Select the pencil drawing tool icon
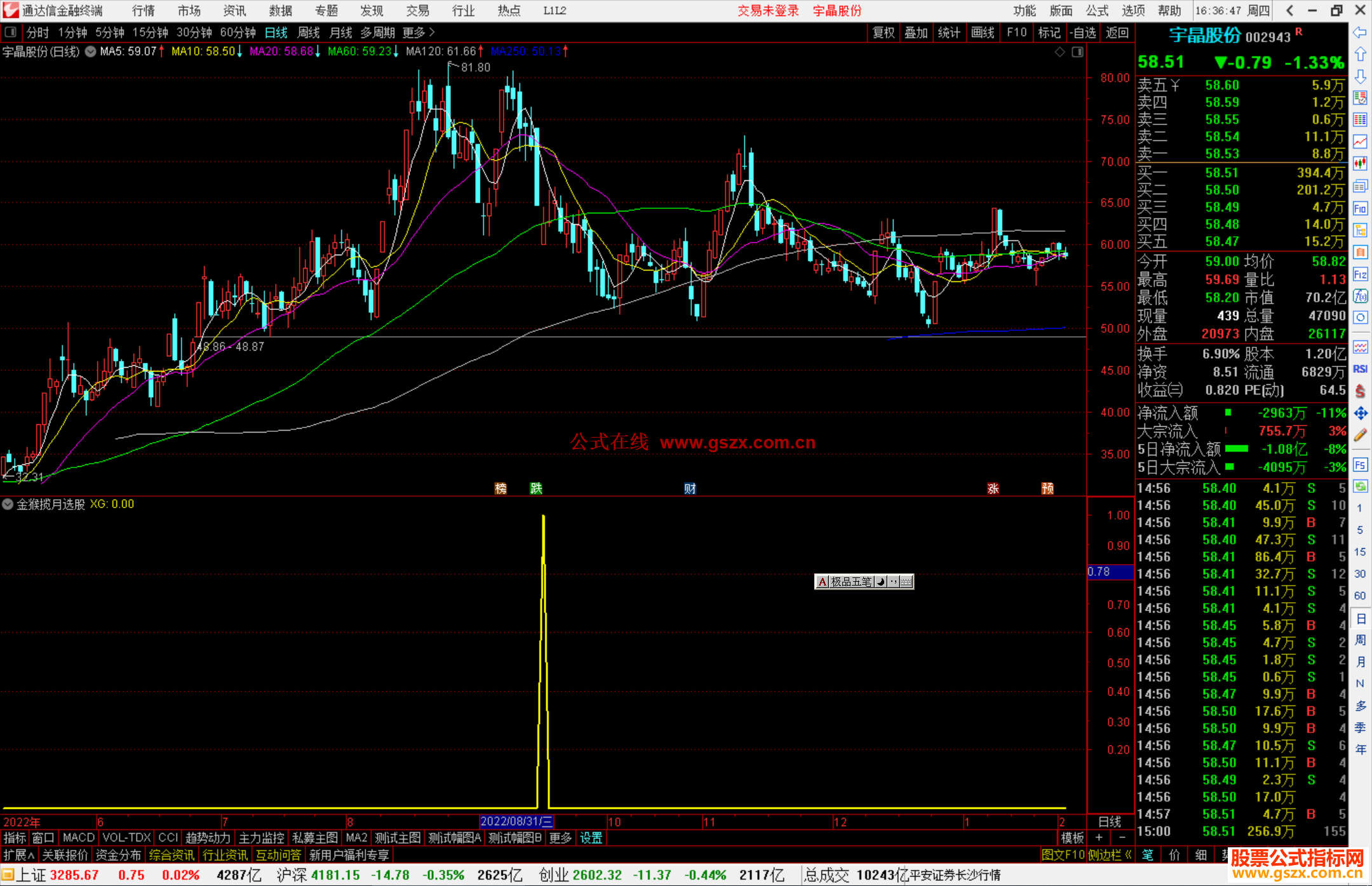 pyautogui.click(x=1360, y=435)
